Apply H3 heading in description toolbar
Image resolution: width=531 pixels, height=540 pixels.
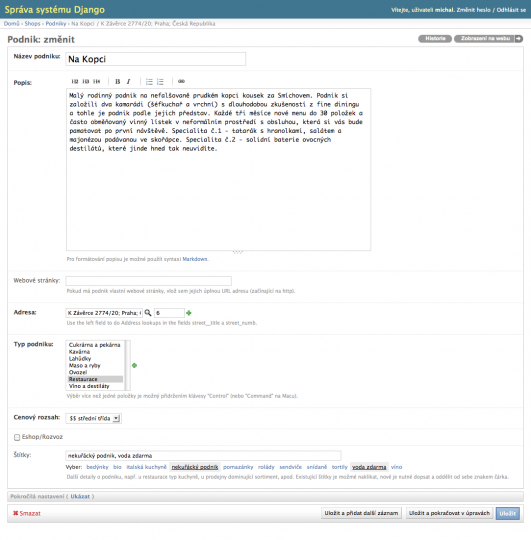86,82
